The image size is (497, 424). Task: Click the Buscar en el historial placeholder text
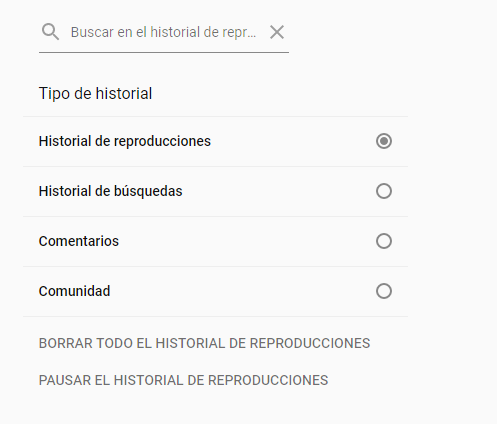pos(163,32)
